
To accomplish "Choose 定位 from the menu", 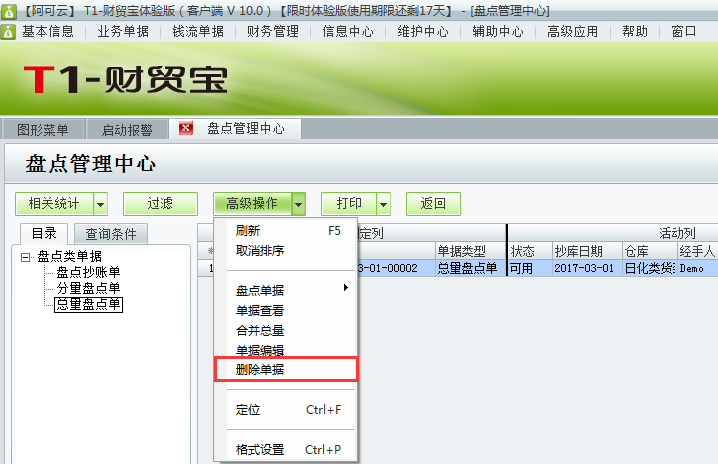I will pyautogui.click(x=286, y=410).
